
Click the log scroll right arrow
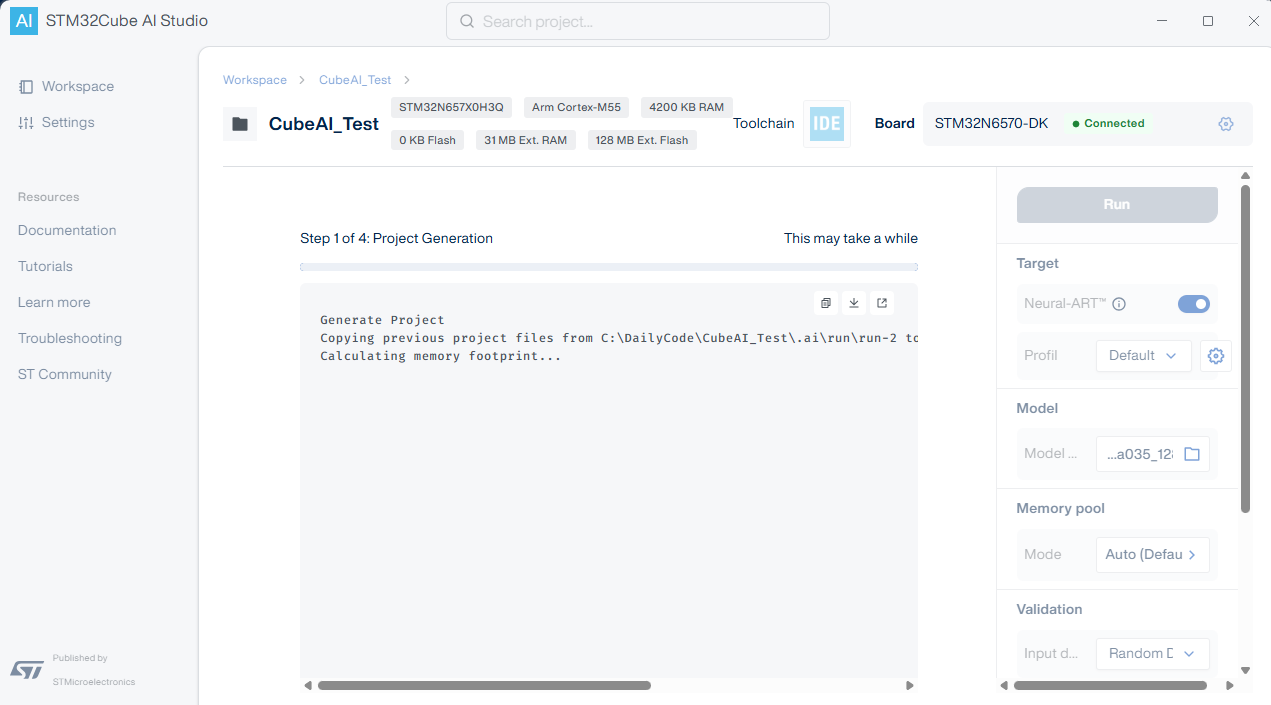click(x=910, y=686)
